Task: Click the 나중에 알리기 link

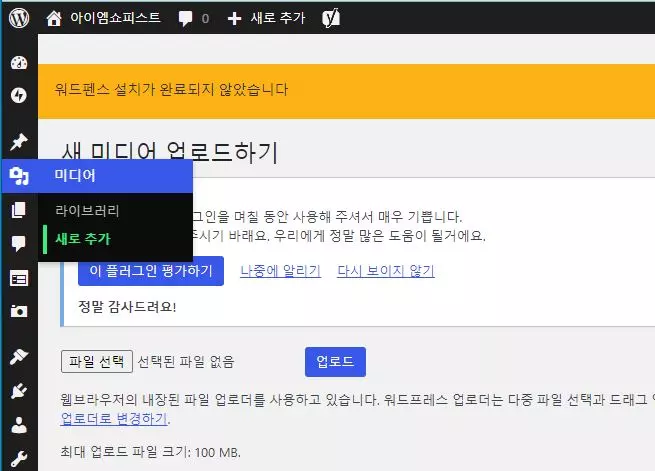Action: [x=280, y=271]
